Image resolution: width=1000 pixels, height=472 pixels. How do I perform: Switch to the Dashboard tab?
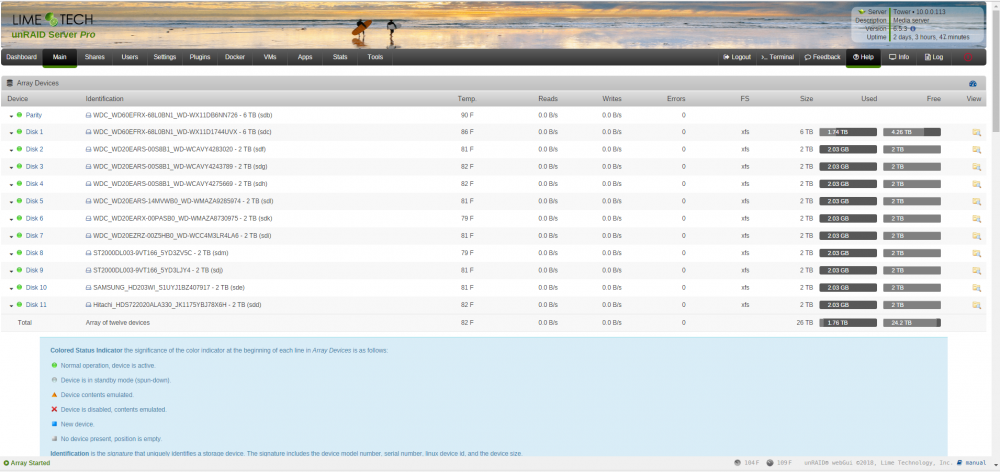click(22, 57)
